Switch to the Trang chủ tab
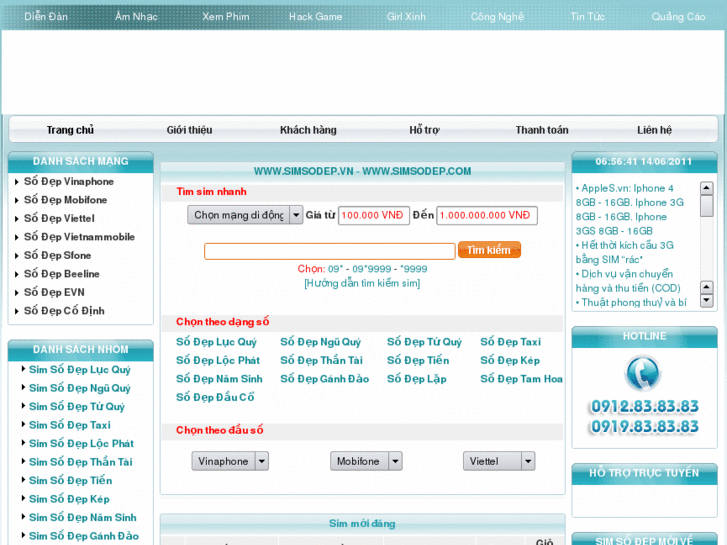This screenshot has width=727, height=545. click(x=70, y=130)
